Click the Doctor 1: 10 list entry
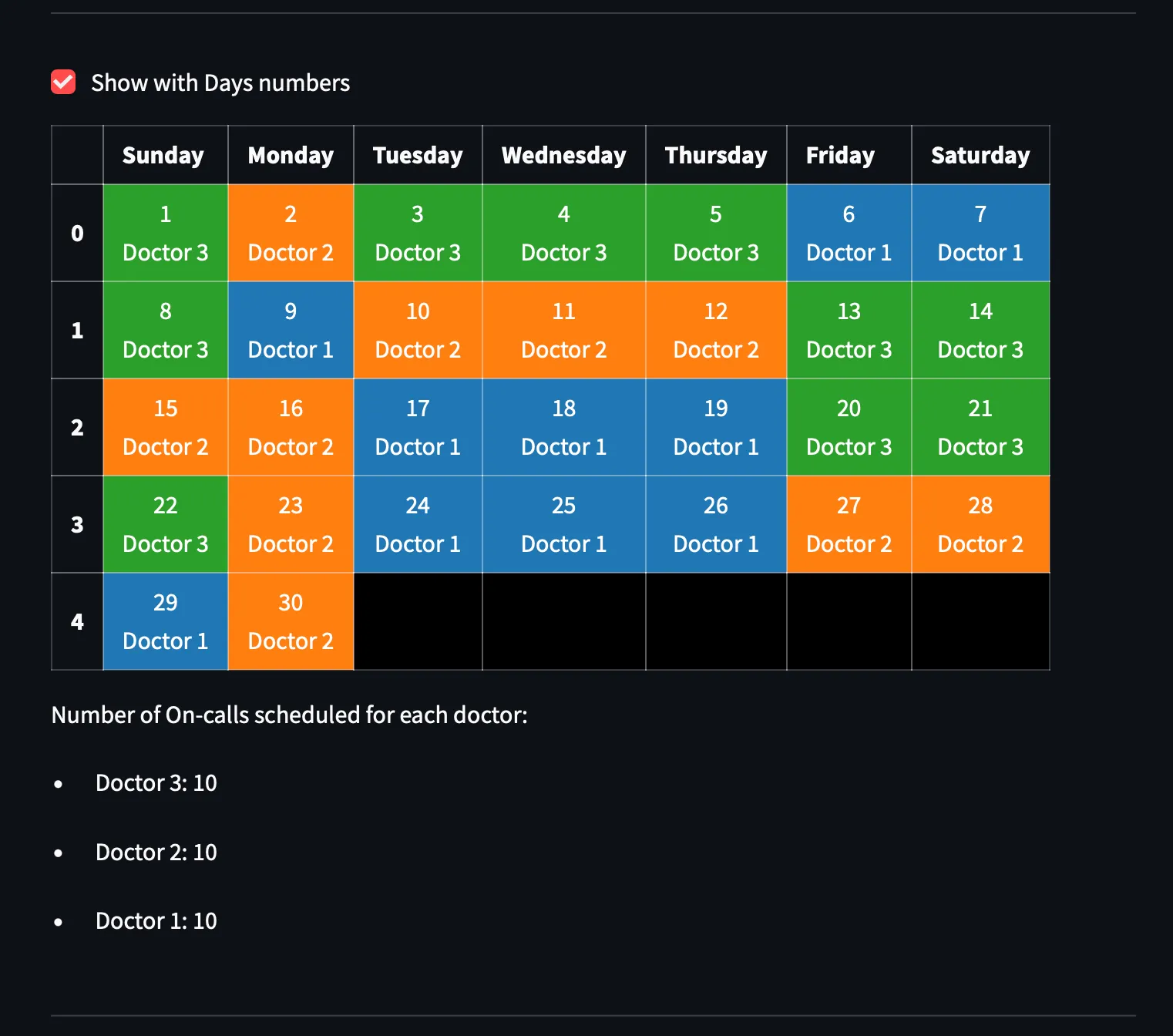 (x=155, y=920)
